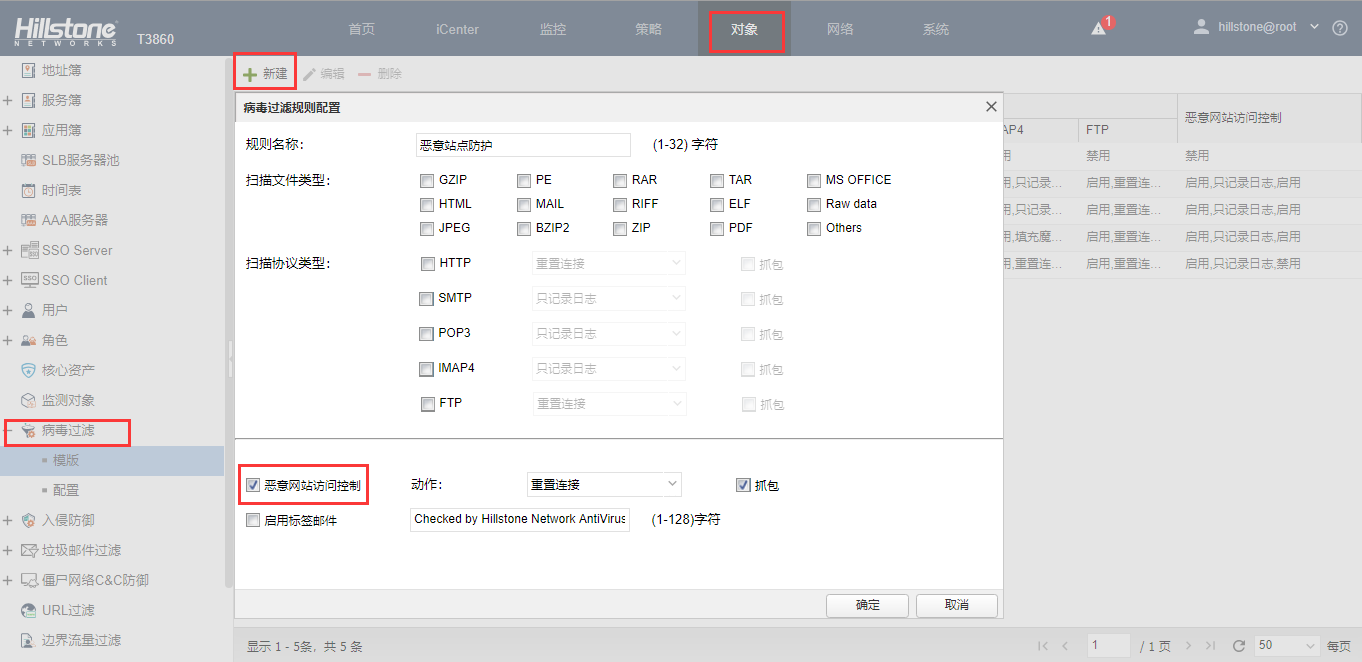Screen dimensions: 1362x662
Task: Open the HTTP action dropdown
Action: pyautogui.click(x=608, y=263)
